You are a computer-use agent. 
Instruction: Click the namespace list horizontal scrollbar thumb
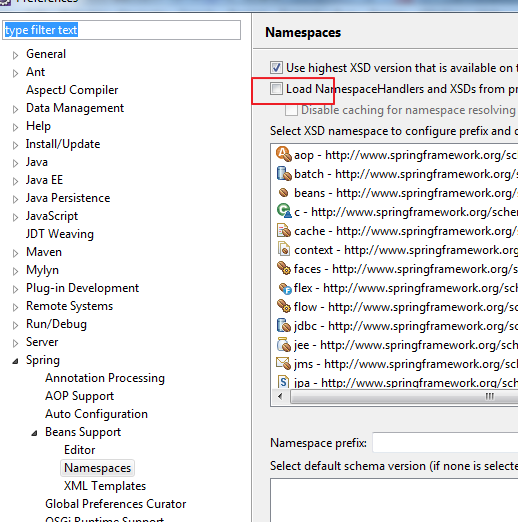pos(404,396)
